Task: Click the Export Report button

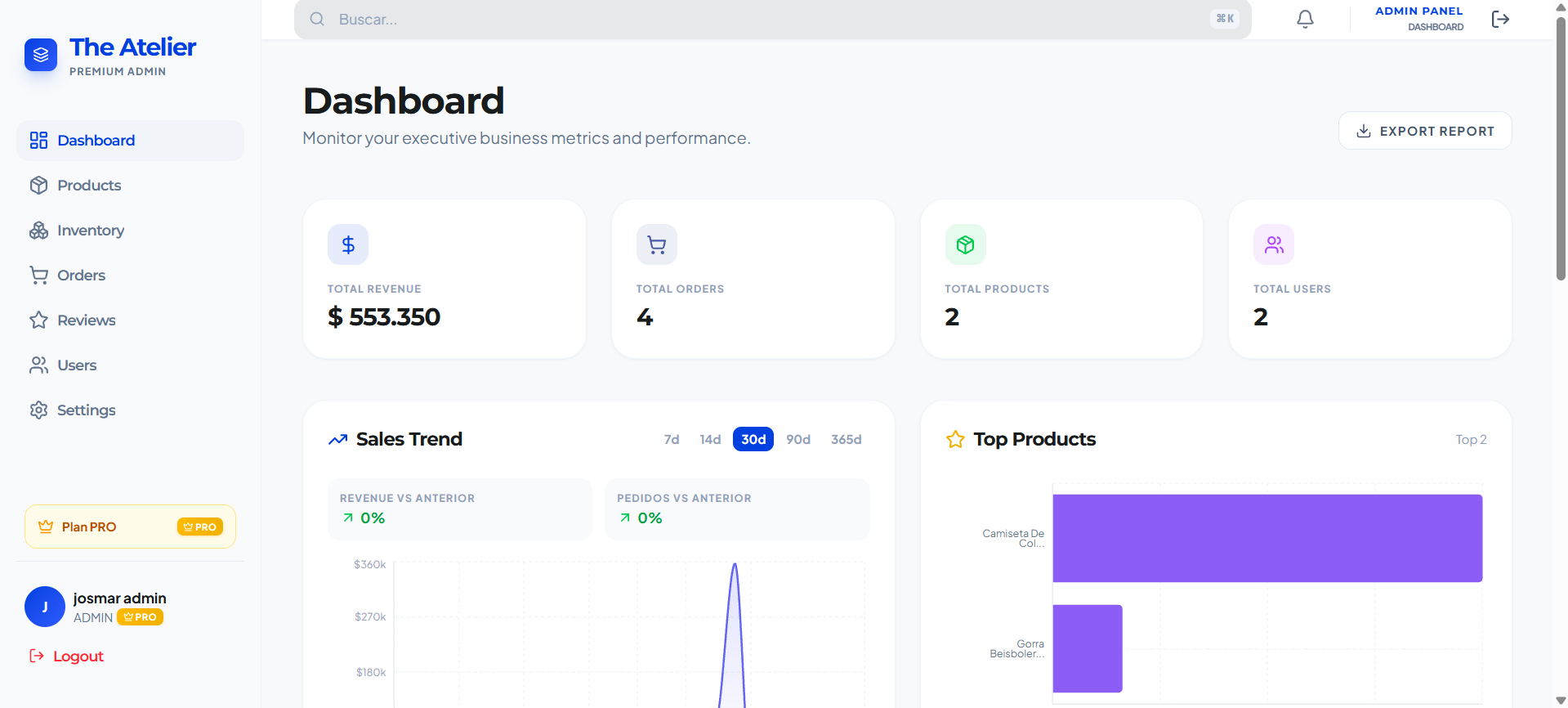Action: click(x=1425, y=131)
